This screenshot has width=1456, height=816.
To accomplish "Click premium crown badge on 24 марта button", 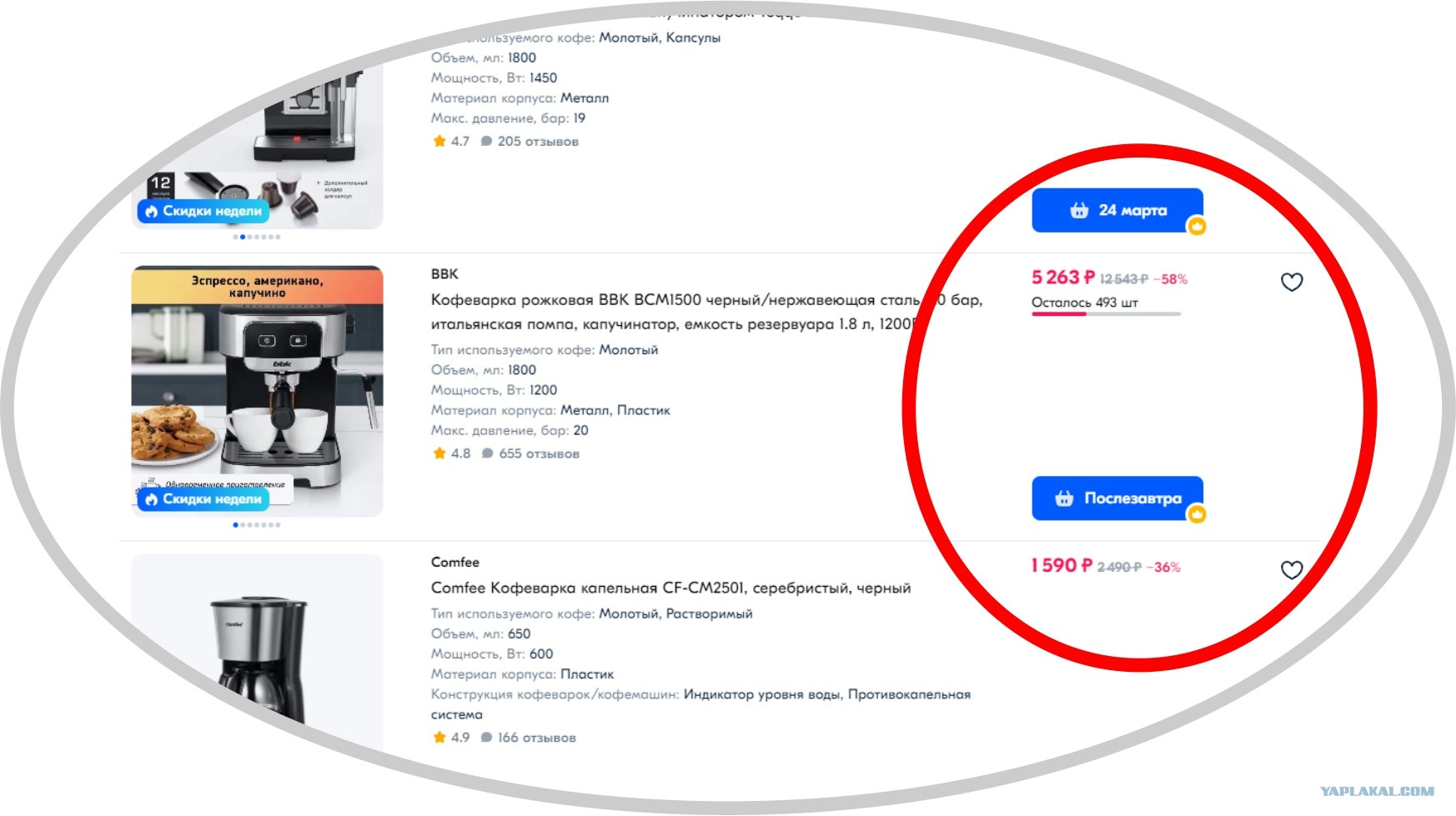I will click(1197, 226).
